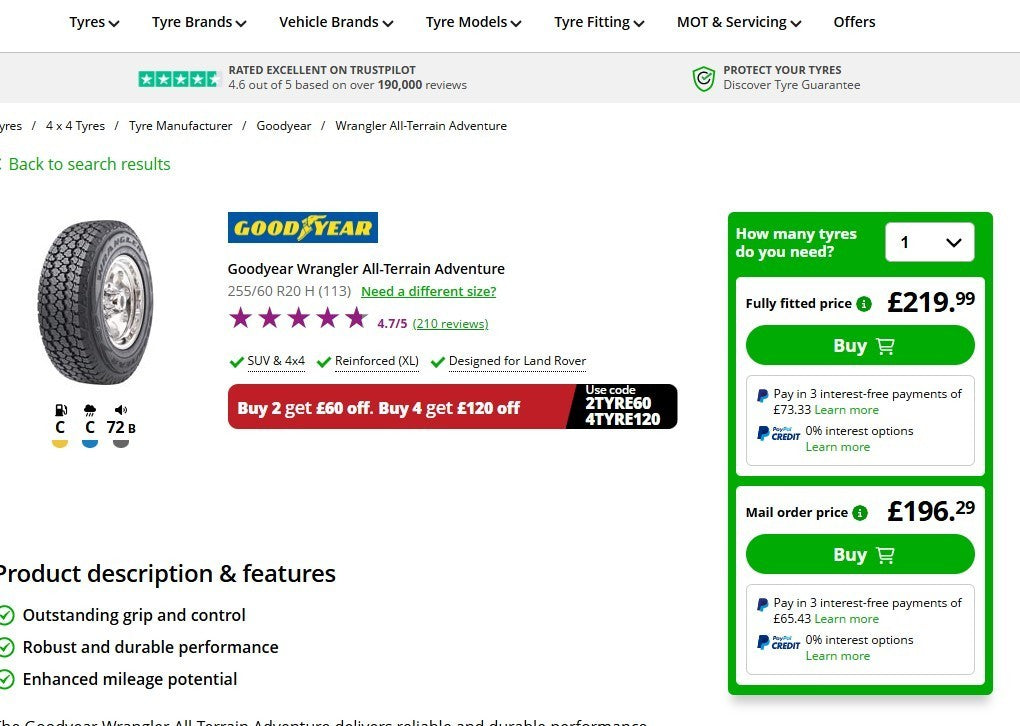Click the fuel efficiency rating icon
The width and height of the screenshot is (1020, 726).
coord(60,410)
